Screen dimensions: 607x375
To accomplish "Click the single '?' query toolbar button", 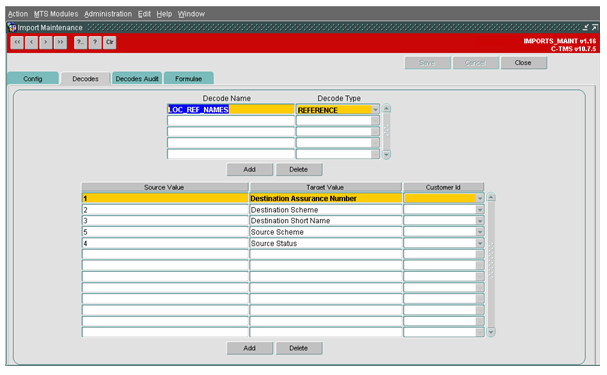I will (x=95, y=42).
